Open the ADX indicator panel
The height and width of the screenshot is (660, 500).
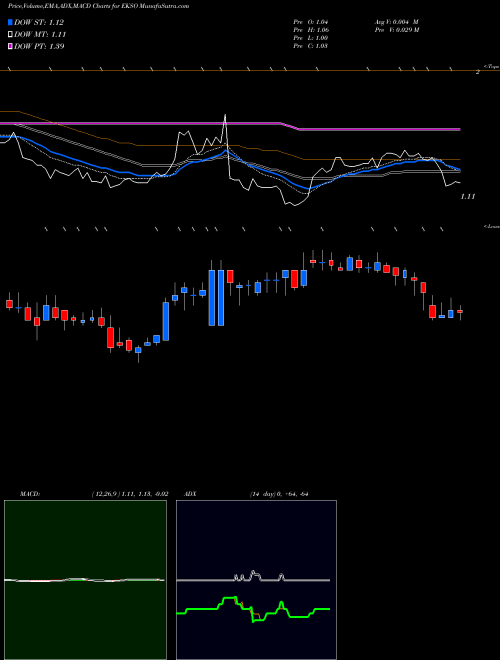(x=256, y=580)
